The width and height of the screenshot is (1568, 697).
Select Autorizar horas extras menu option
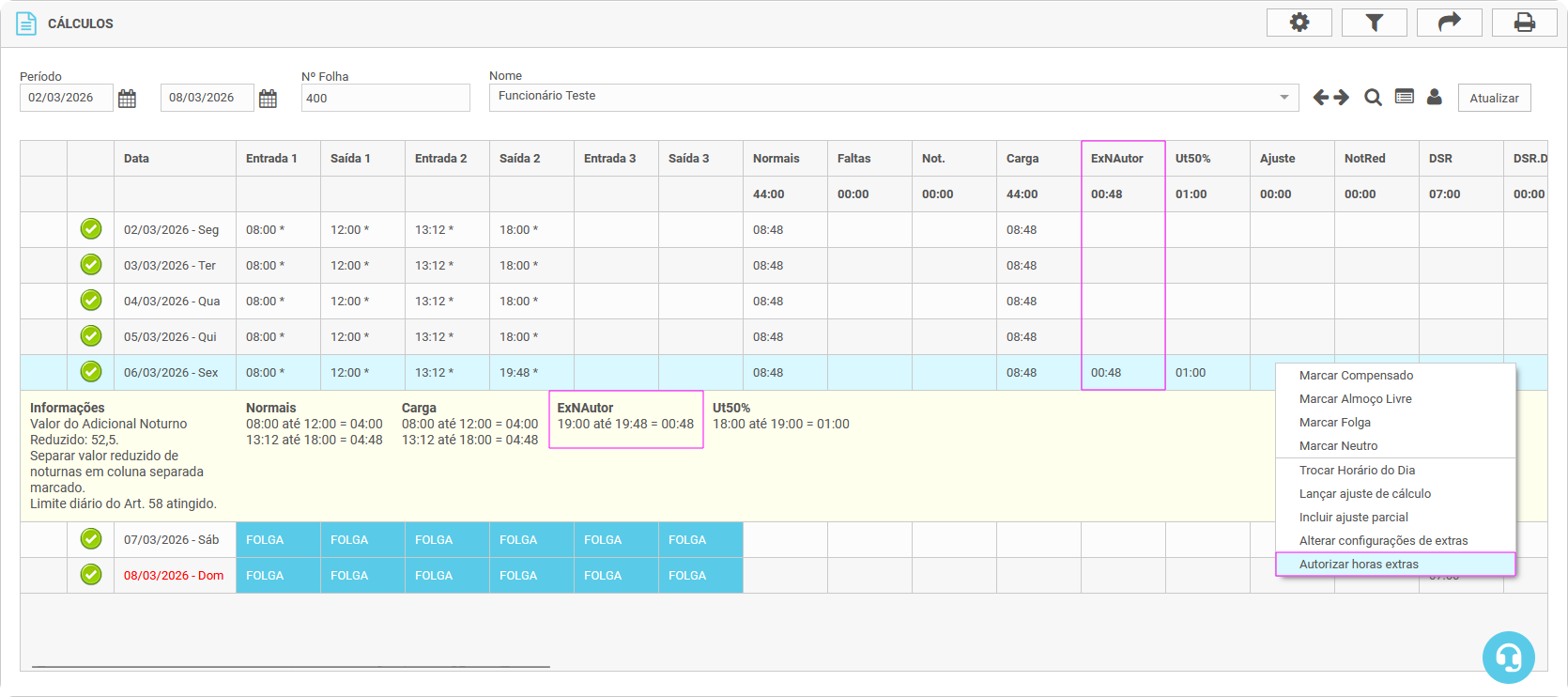point(1359,565)
